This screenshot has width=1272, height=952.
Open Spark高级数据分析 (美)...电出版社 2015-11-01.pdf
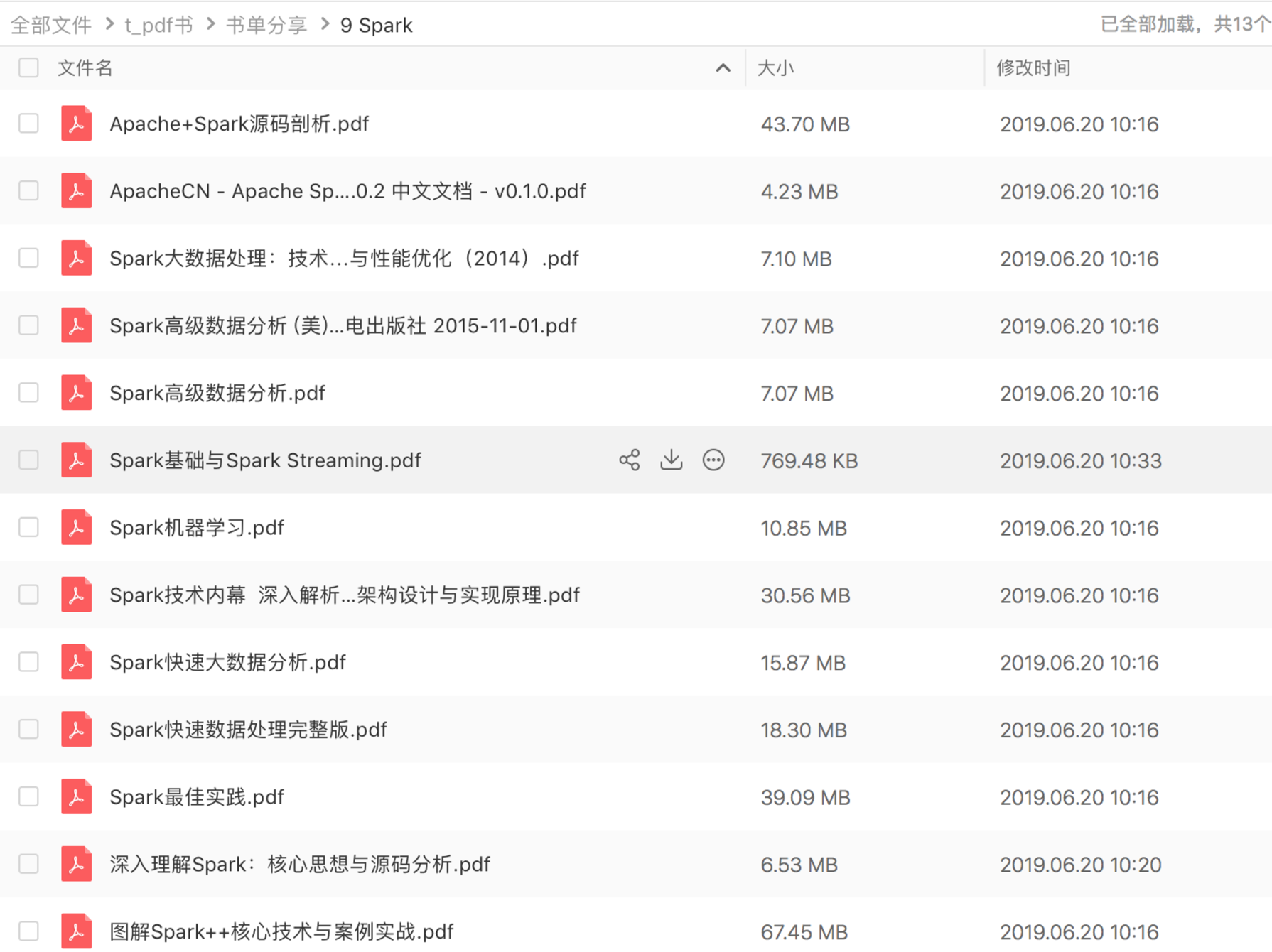[x=343, y=325]
